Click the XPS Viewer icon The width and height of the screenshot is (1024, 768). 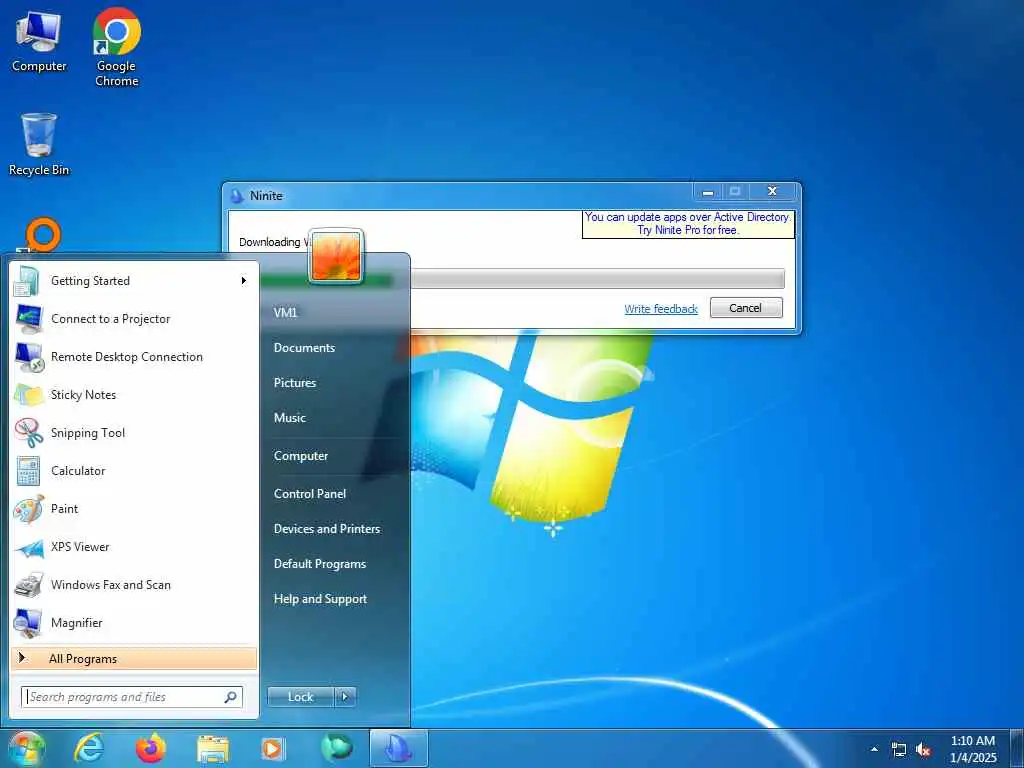pos(28,547)
